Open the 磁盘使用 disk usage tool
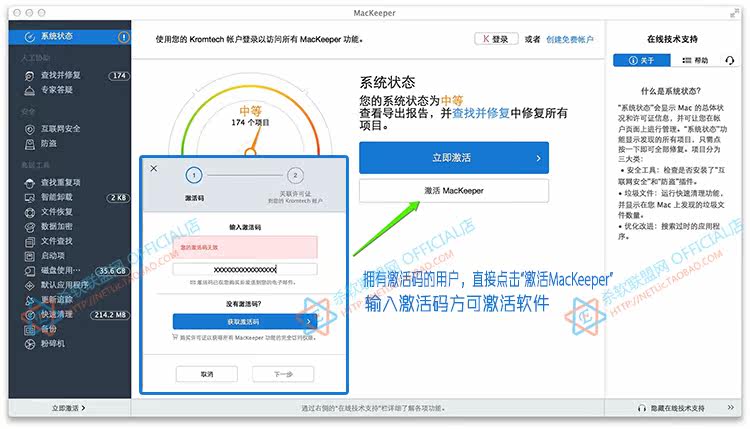This screenshot has height=429, width=750. (x=69, y=271)
